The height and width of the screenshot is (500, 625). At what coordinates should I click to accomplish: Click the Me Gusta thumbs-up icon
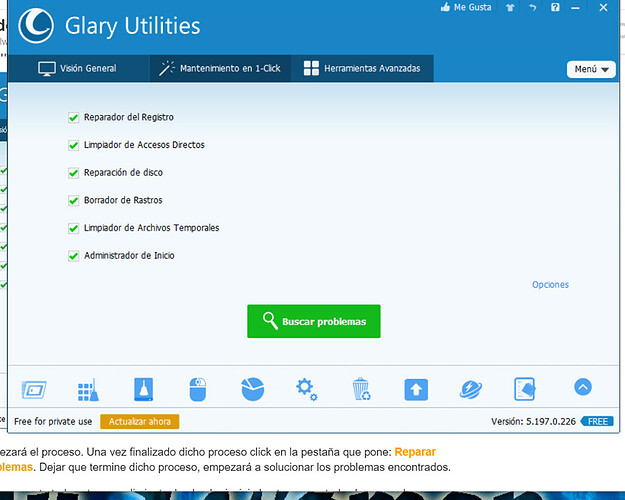pyautogui.click(x=445, y=7)
